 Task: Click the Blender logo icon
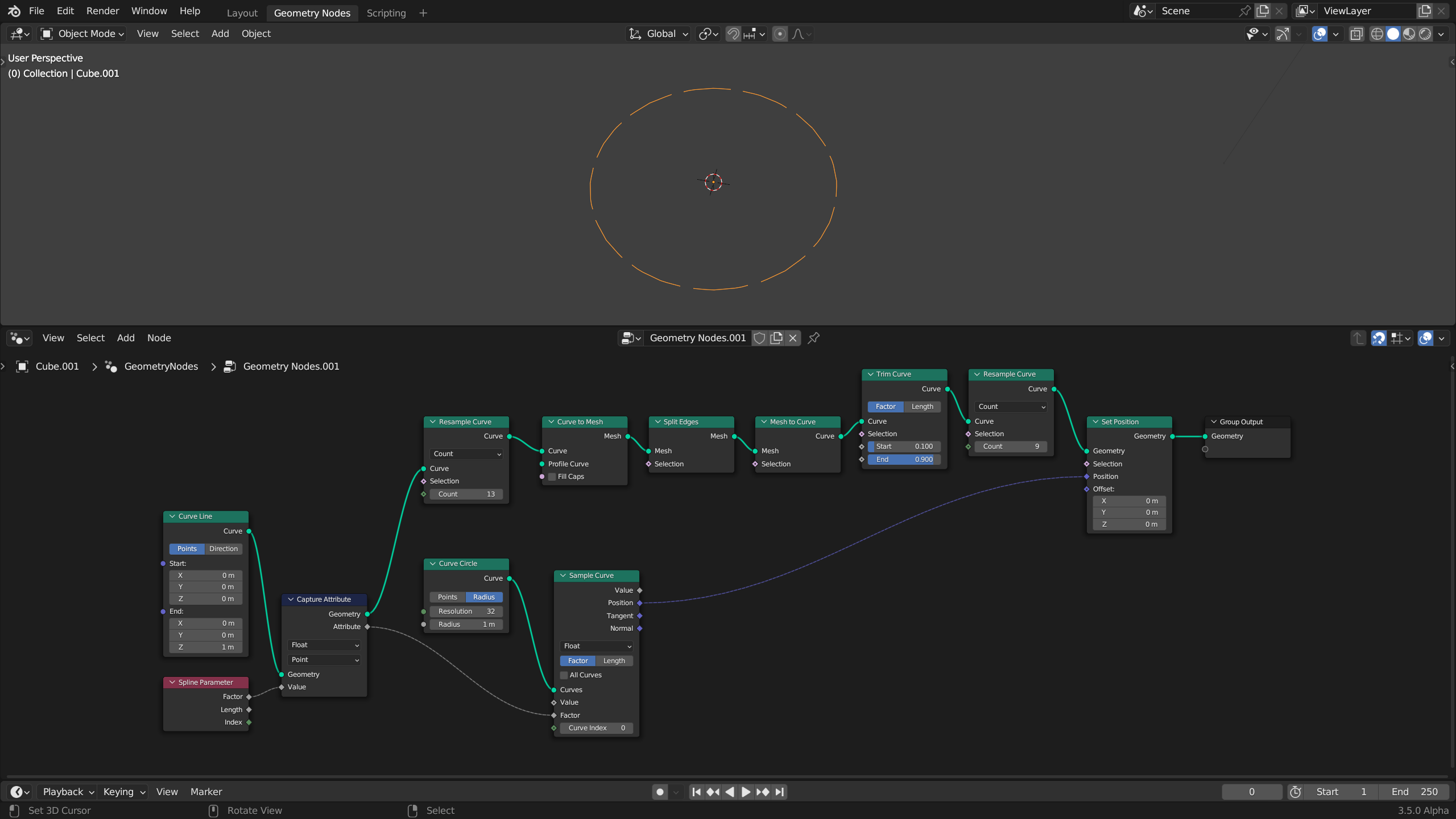coord(14,11)
